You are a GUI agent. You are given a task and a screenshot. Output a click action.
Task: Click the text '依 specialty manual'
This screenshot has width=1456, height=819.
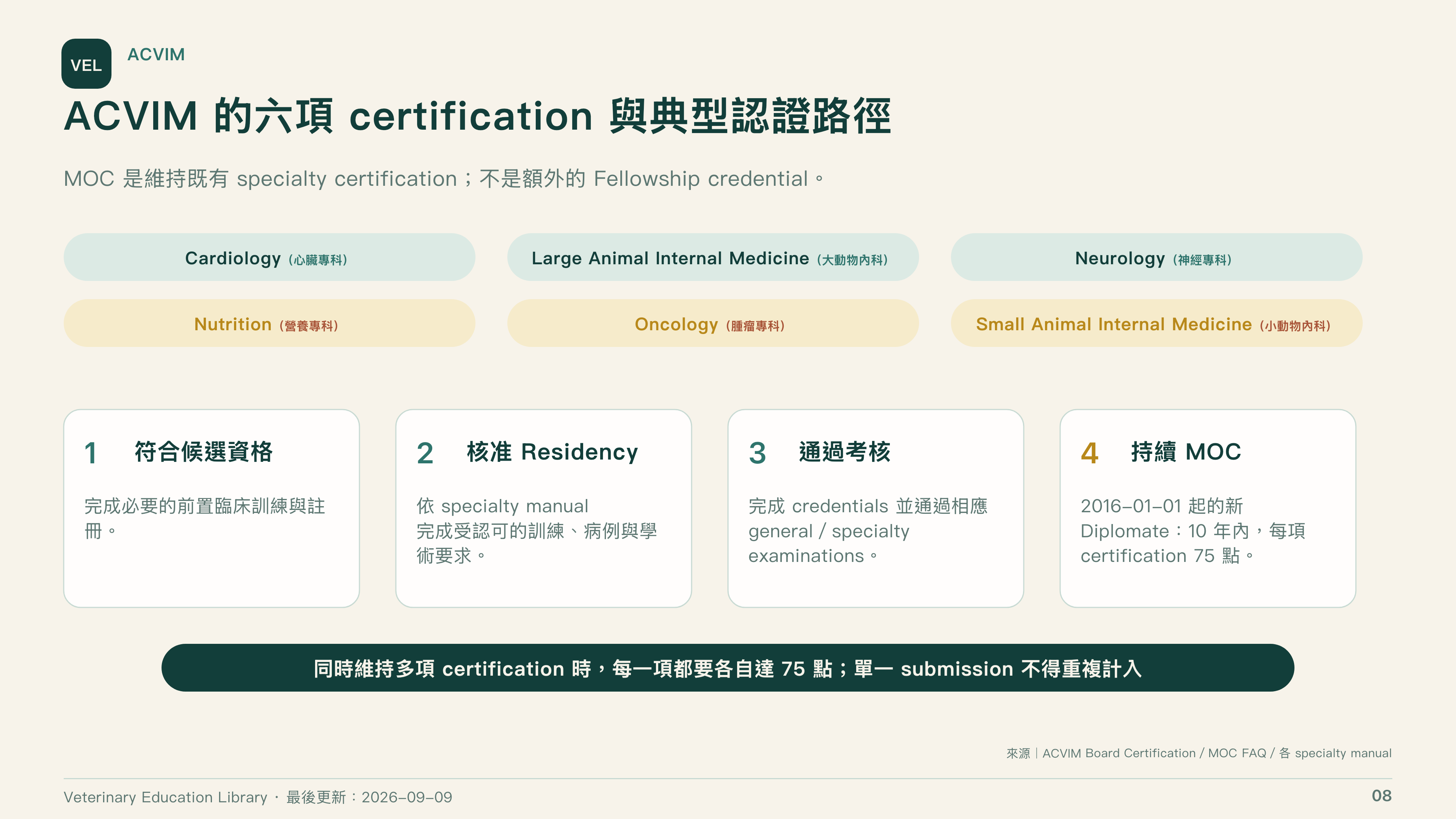(502, 506)
